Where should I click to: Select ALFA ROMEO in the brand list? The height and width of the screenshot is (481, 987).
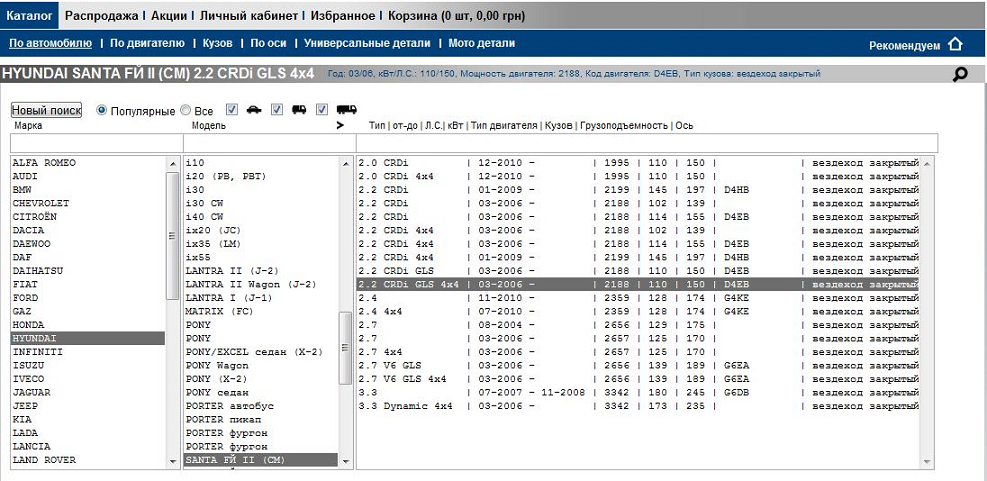click(x=88, y=163)
